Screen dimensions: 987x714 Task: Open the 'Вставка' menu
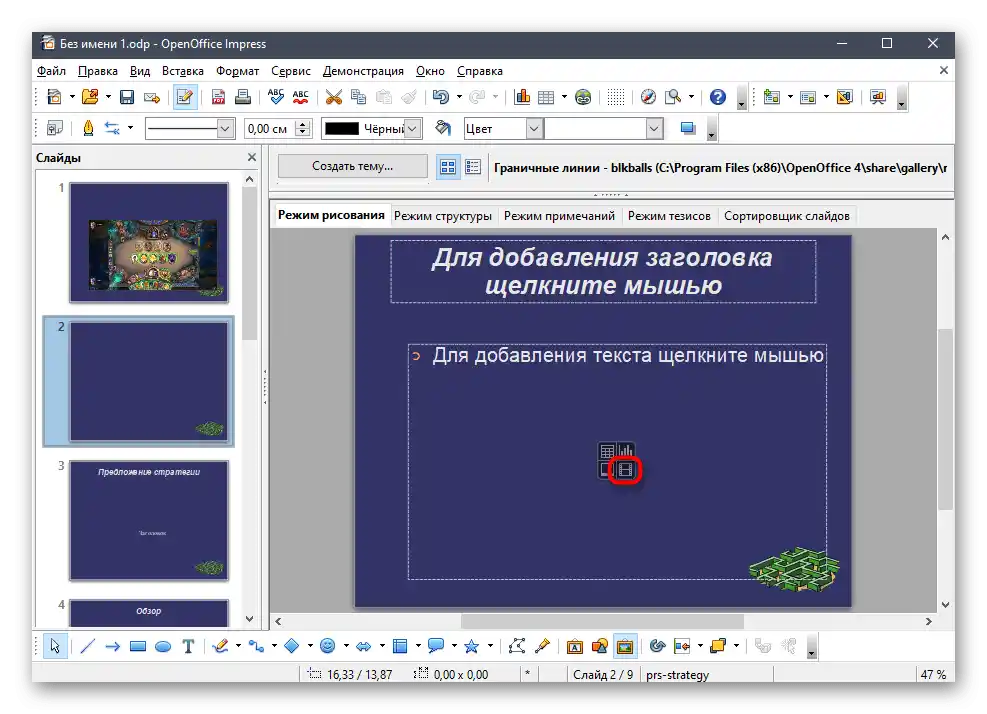point(182,71)
